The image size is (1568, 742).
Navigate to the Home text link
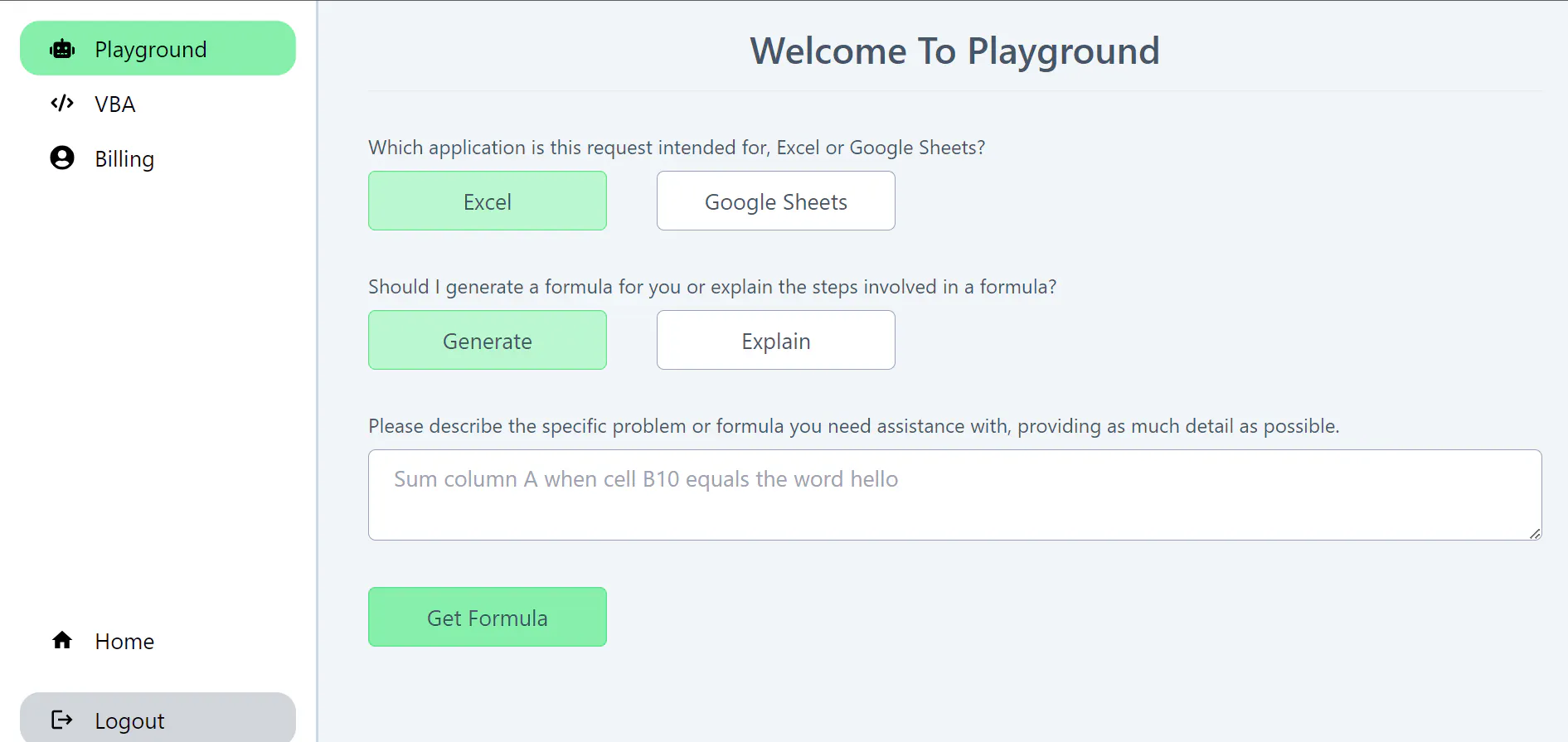point(124,642)
